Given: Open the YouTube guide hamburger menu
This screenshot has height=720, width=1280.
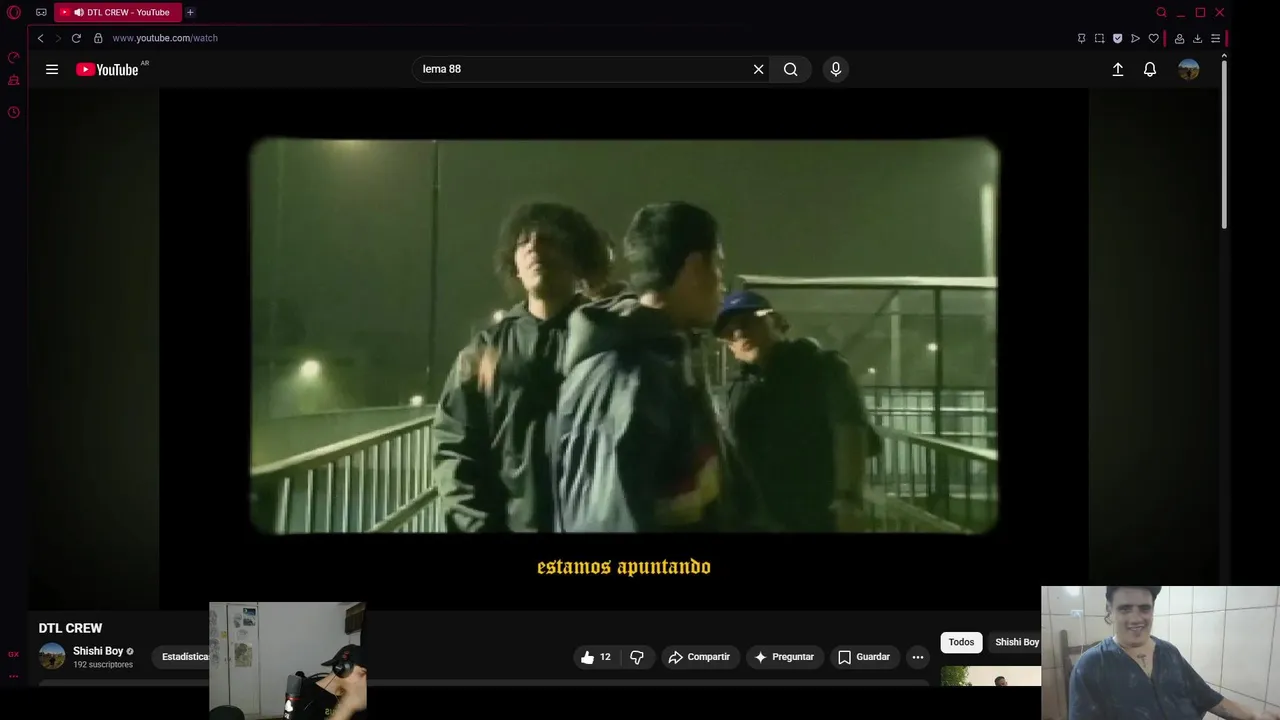Looking at the screenshot, I should coord(52,69).
